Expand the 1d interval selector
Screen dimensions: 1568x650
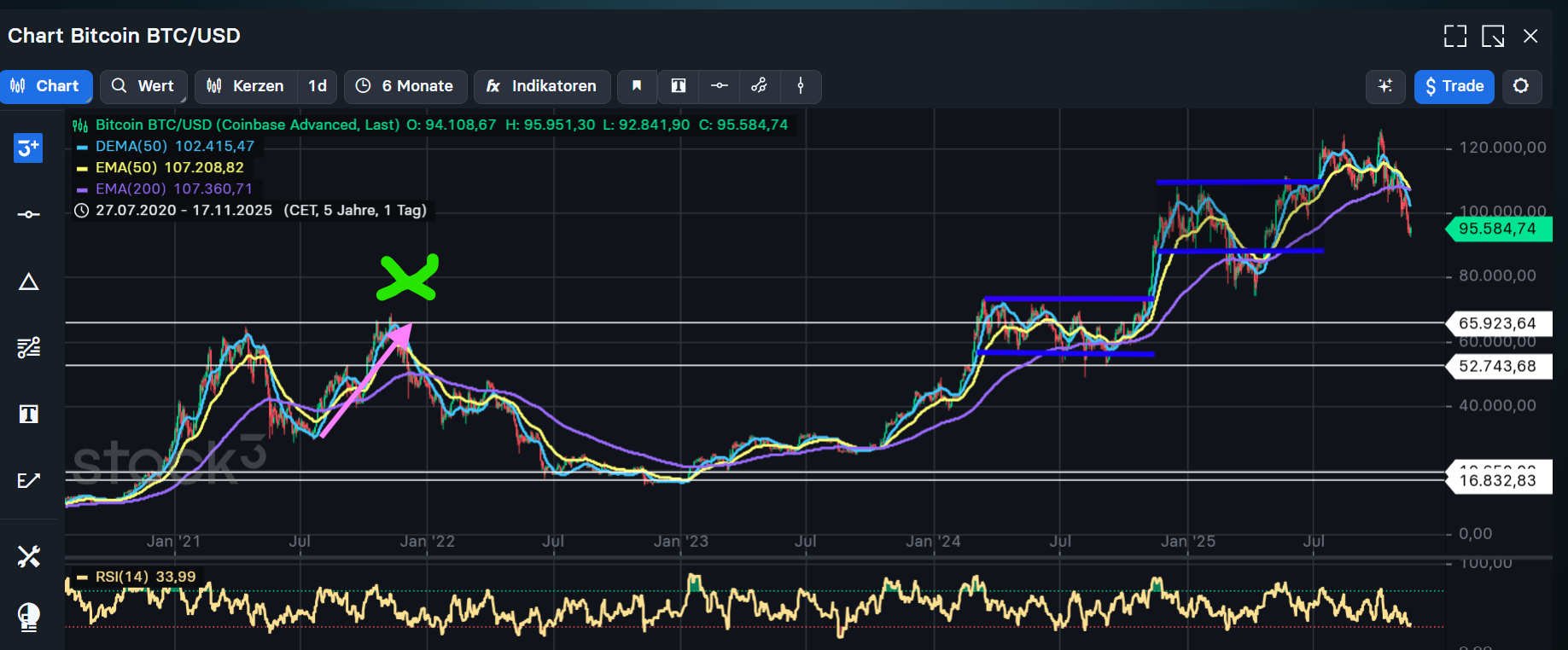click(x=318, y=86)
